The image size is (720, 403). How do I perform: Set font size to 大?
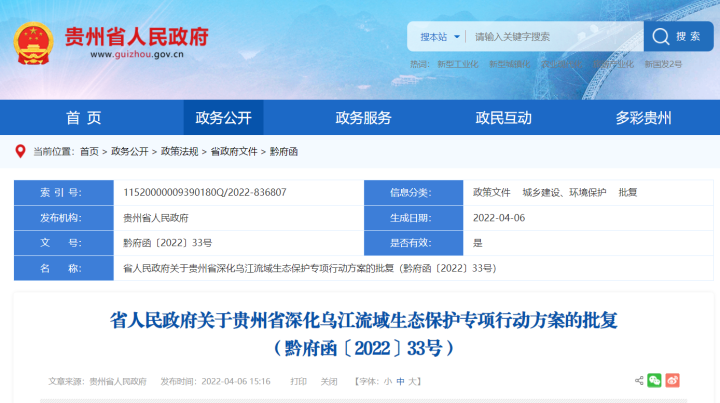click(414, 381)
